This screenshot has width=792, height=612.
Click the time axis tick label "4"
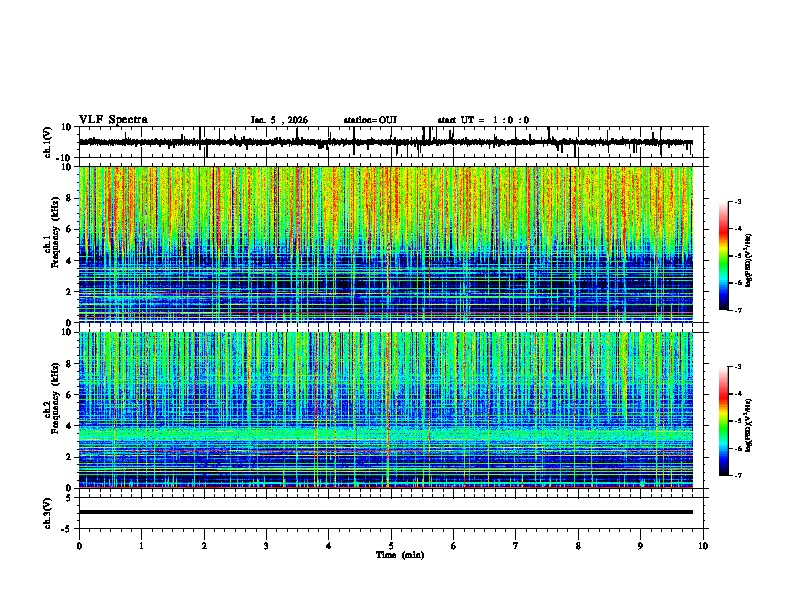tap(328, 546)
